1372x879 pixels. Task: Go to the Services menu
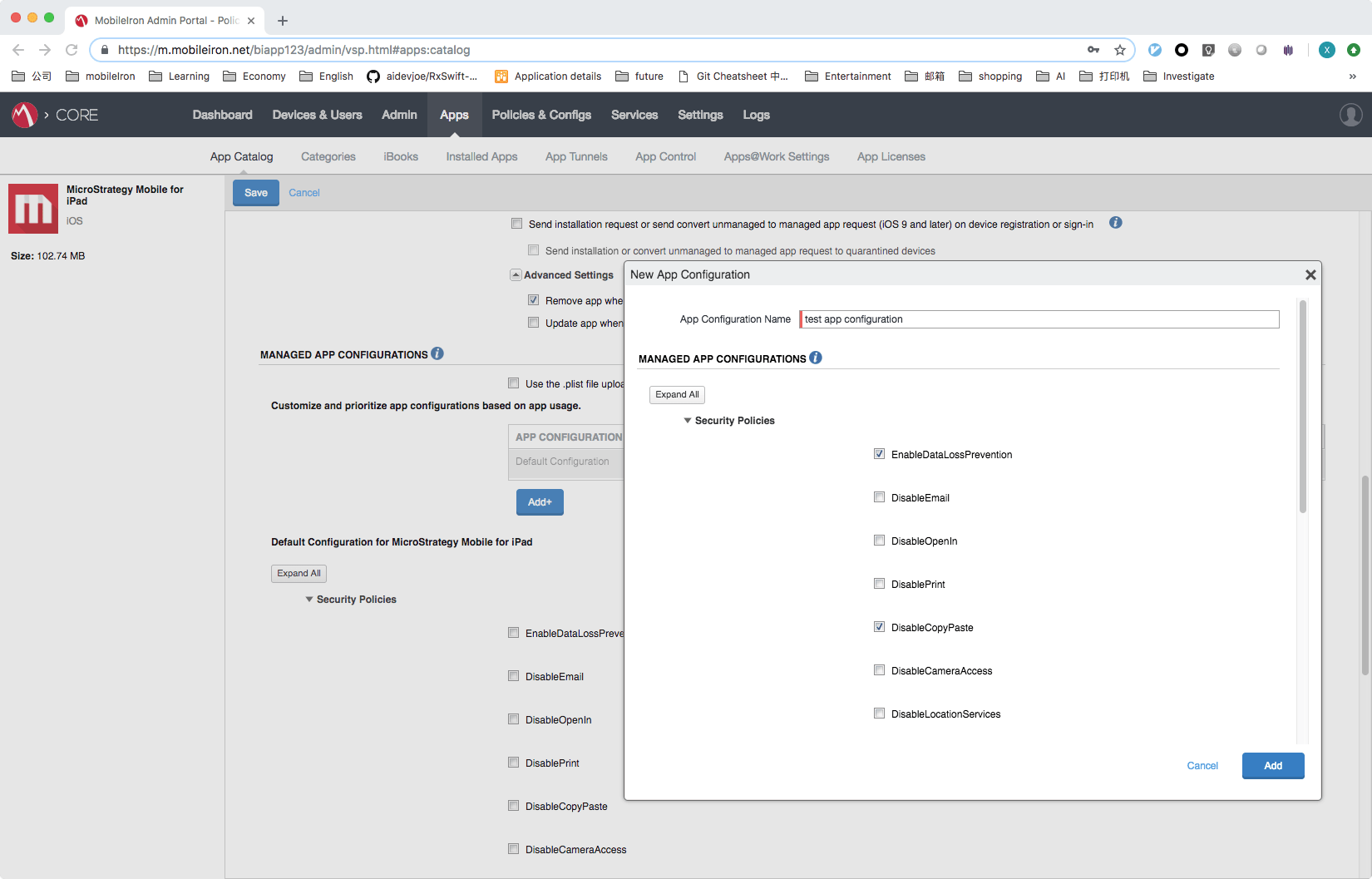(634, 115)
